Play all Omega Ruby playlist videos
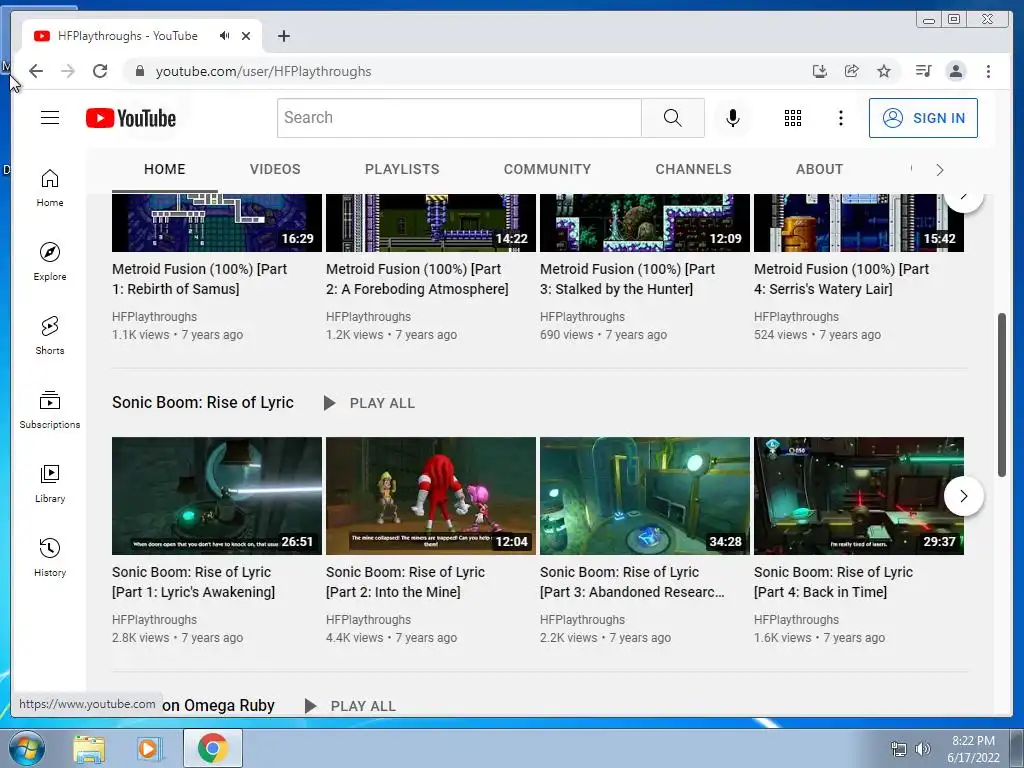The image size is (1024, 768). (351, 706)
